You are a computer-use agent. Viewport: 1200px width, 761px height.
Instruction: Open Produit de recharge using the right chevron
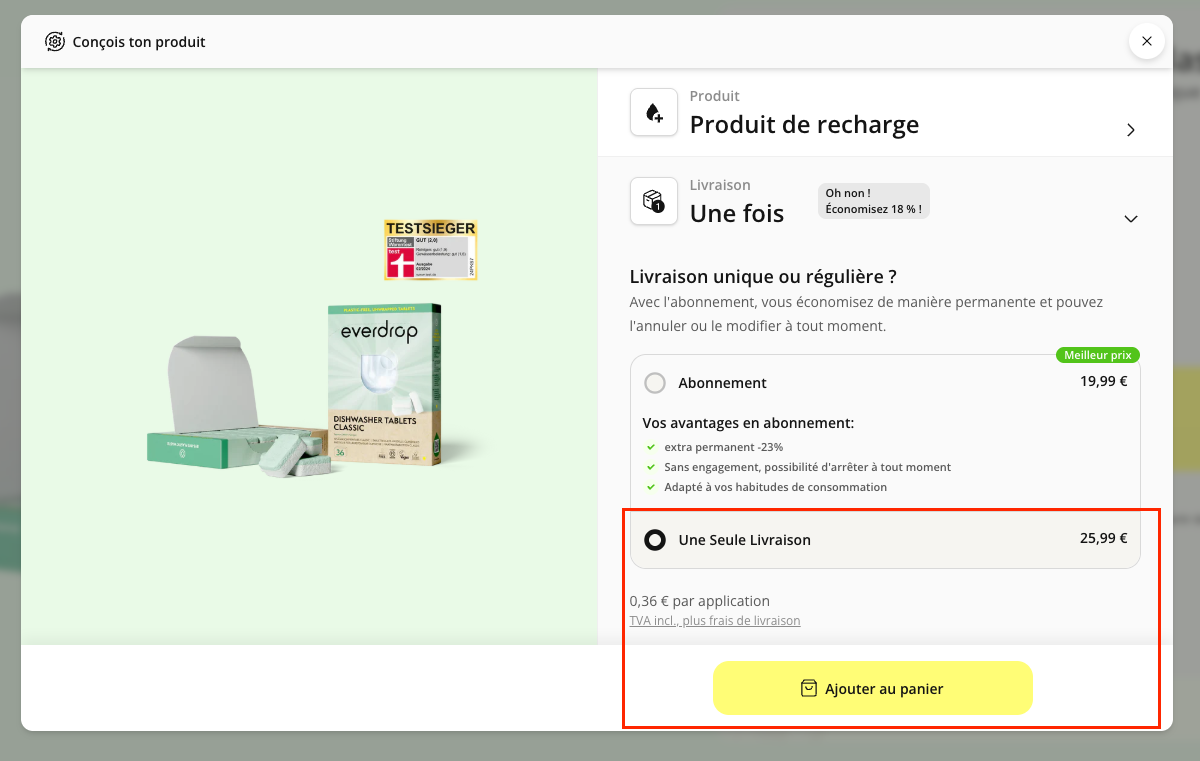tap(1131, 130)
